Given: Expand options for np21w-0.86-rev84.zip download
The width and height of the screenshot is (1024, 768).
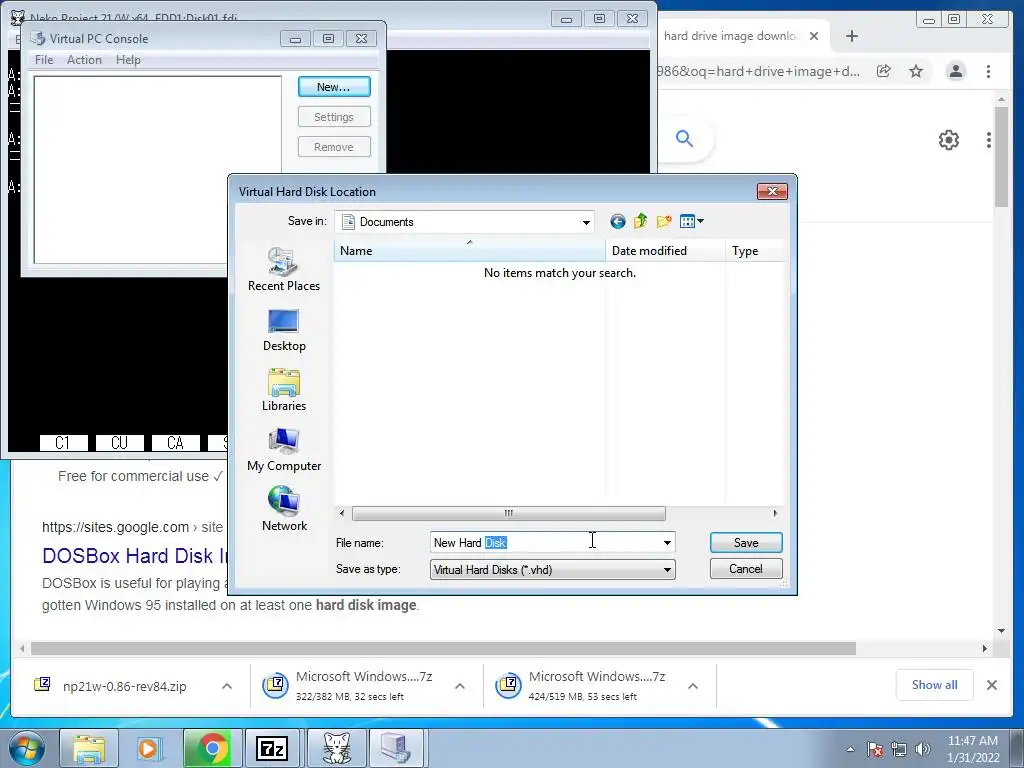Looking at the screenshot, I should pyautogui.click(x=227, y=686).
